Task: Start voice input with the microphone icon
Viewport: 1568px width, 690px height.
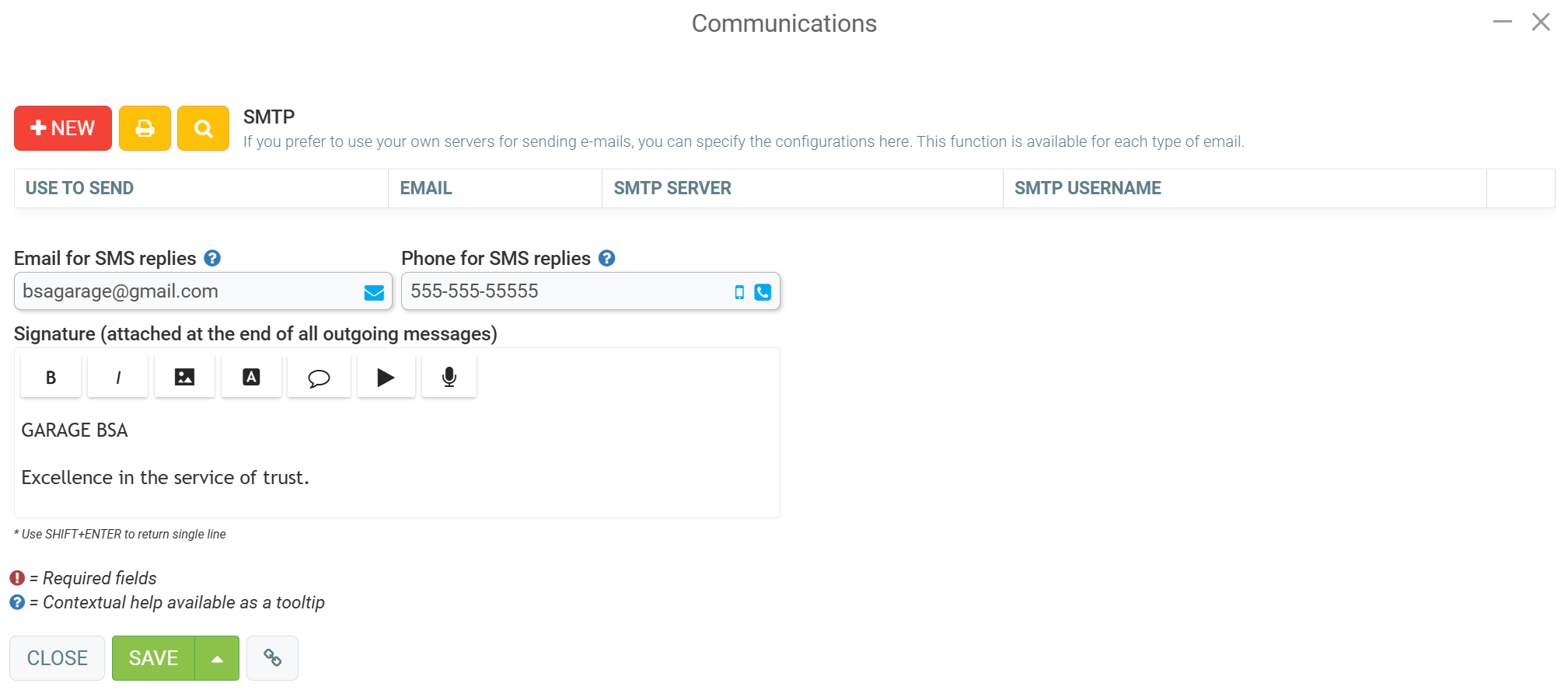Action: coord(449,376)
